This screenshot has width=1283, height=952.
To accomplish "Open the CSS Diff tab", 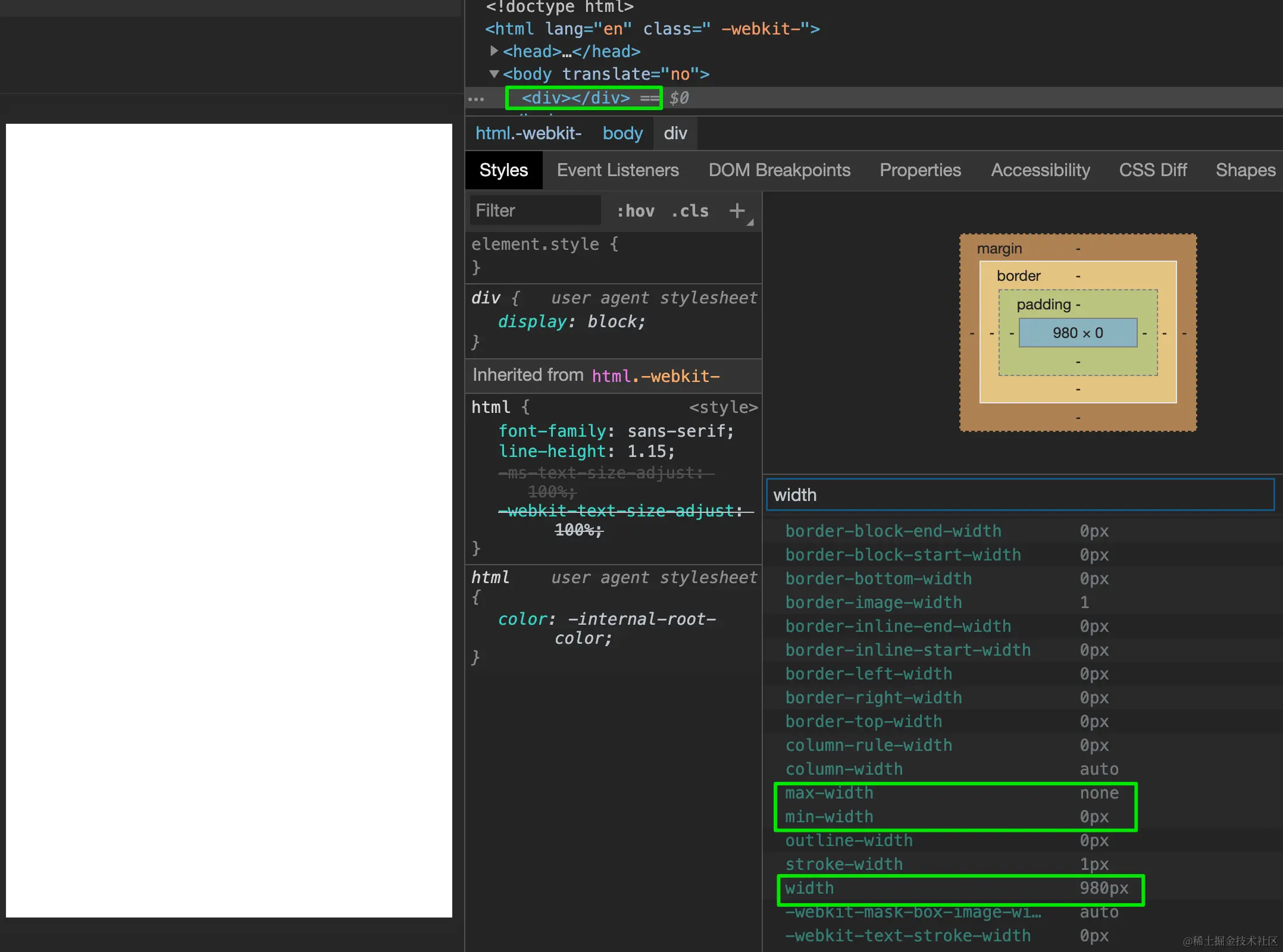I will click(x=1153, y=170).
